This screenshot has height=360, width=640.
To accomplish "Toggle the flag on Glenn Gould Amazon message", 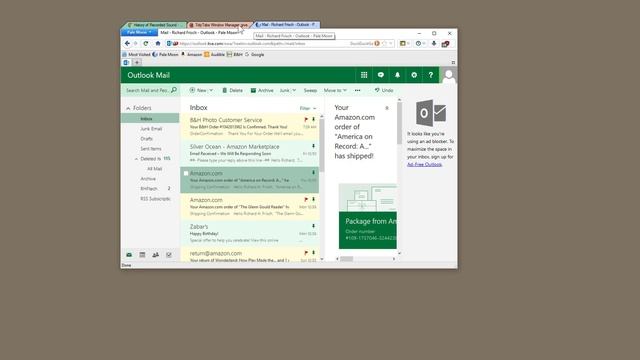I will click(306, 200).
